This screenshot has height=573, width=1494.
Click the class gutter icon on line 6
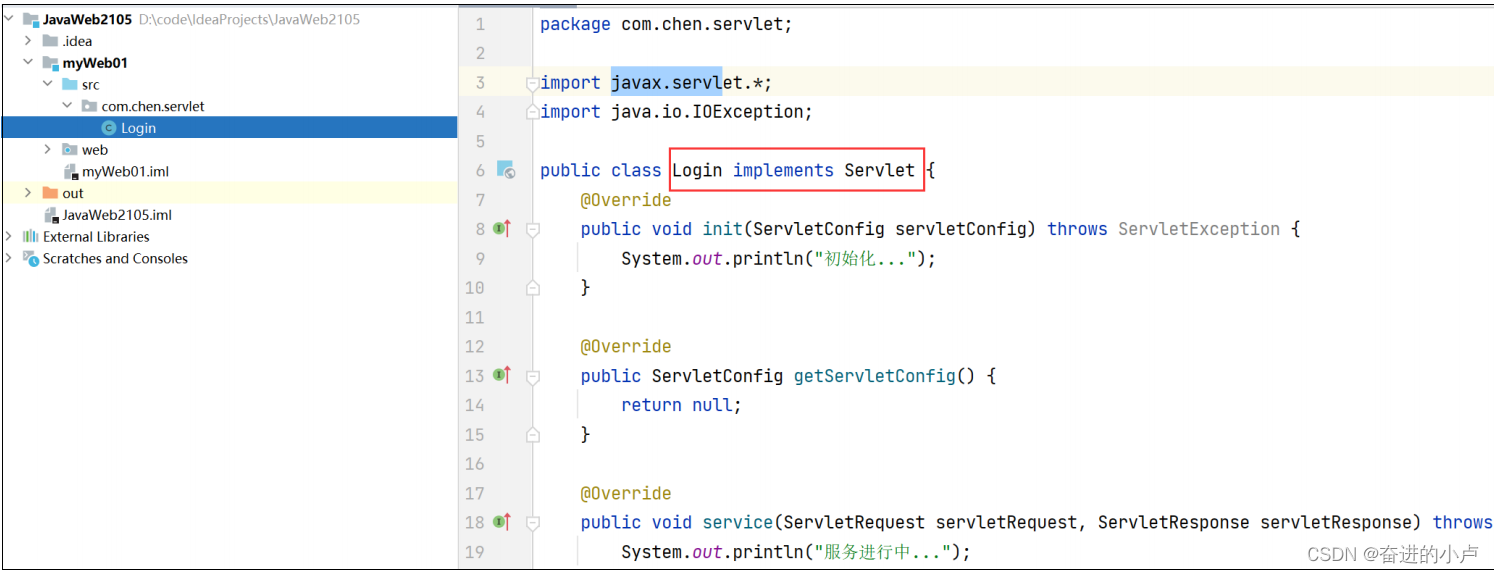[x=506, y=170]
